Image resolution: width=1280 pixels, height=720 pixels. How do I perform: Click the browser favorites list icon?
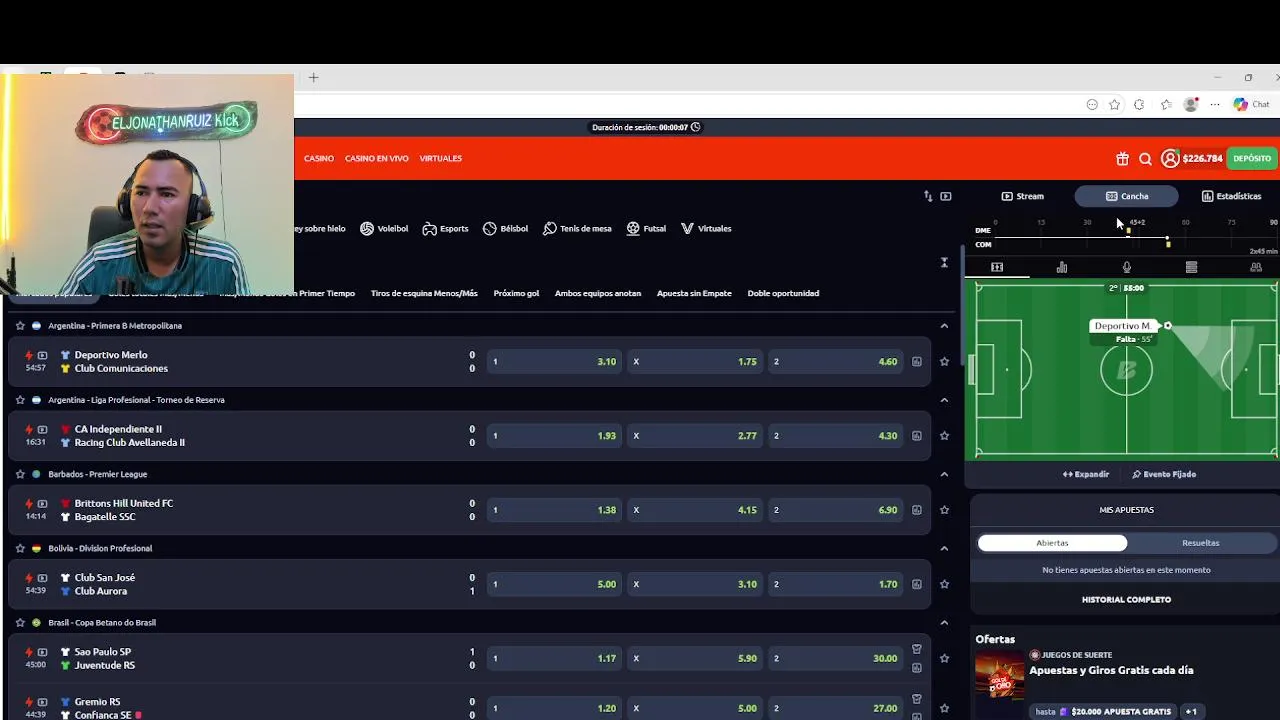(1165, 104)
